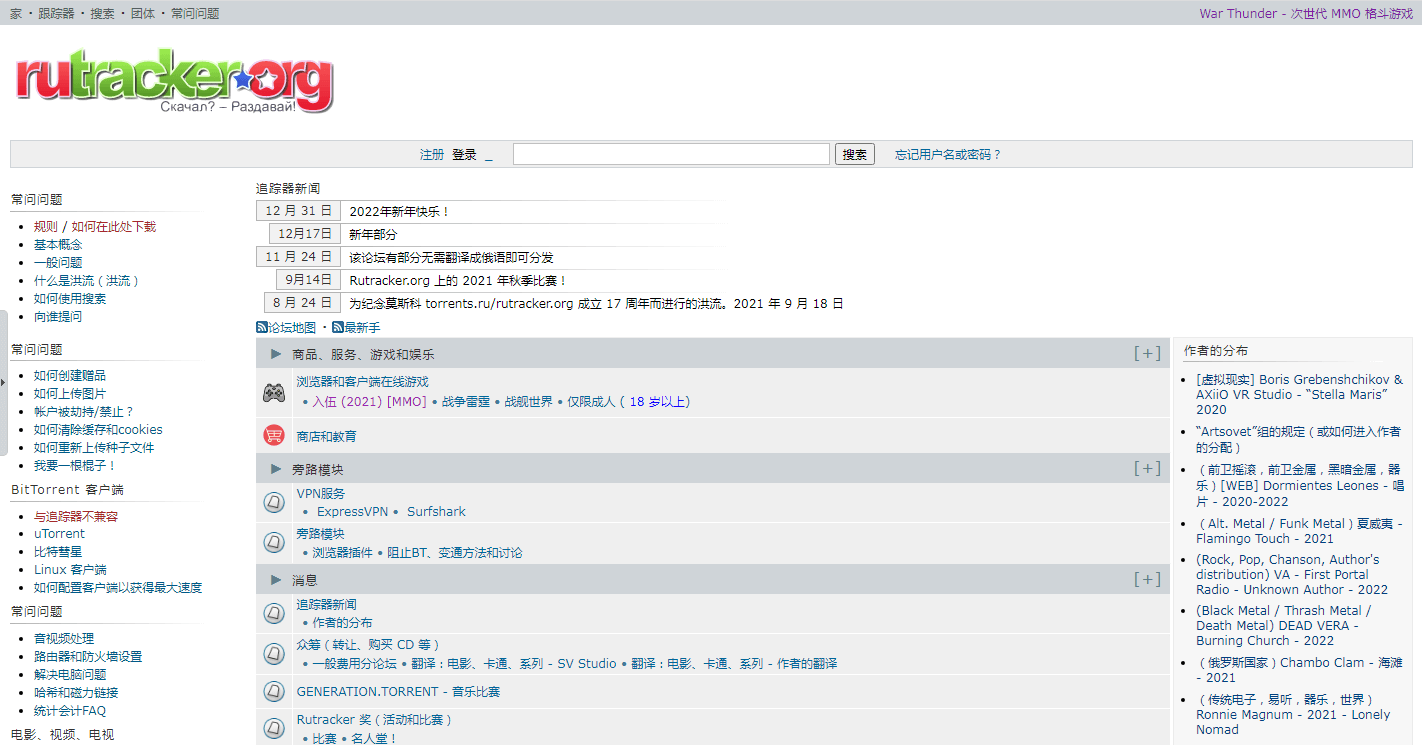
Task: Select the forum icon beside 追踪器新闻
Action: (x=274, y=613)
